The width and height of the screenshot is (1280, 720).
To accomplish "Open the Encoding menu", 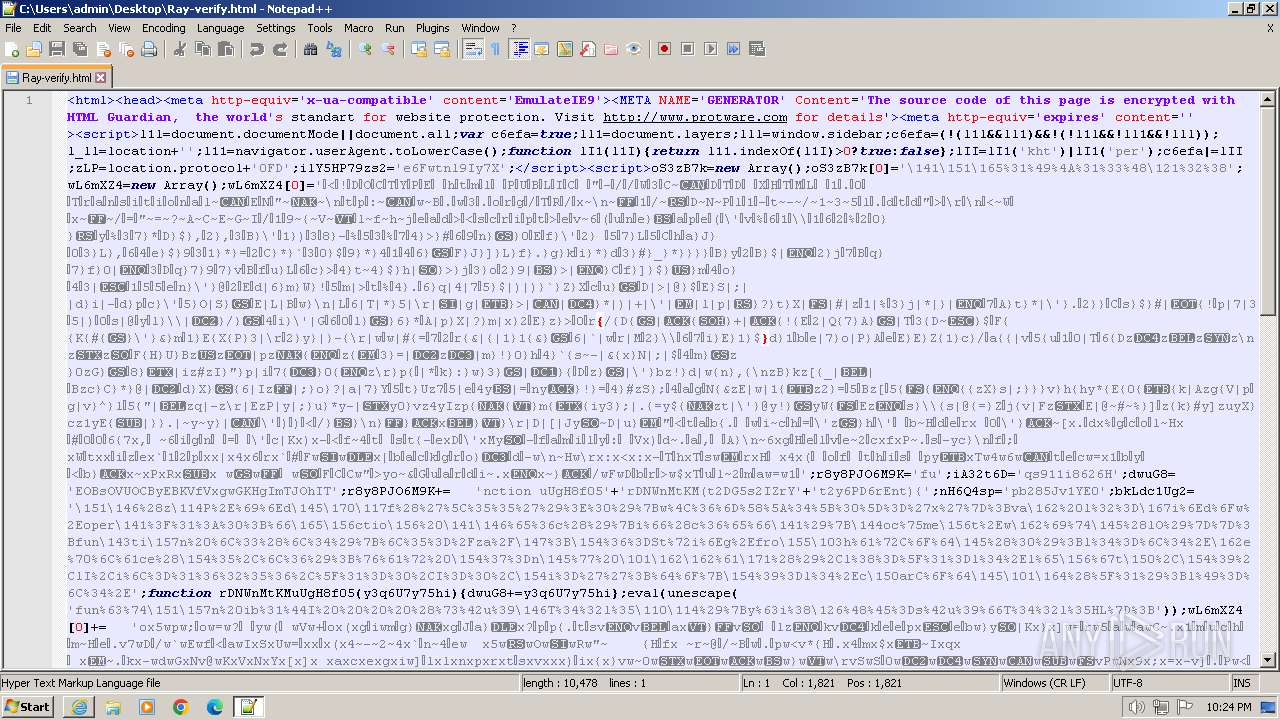I will click(x=164, y=28).
